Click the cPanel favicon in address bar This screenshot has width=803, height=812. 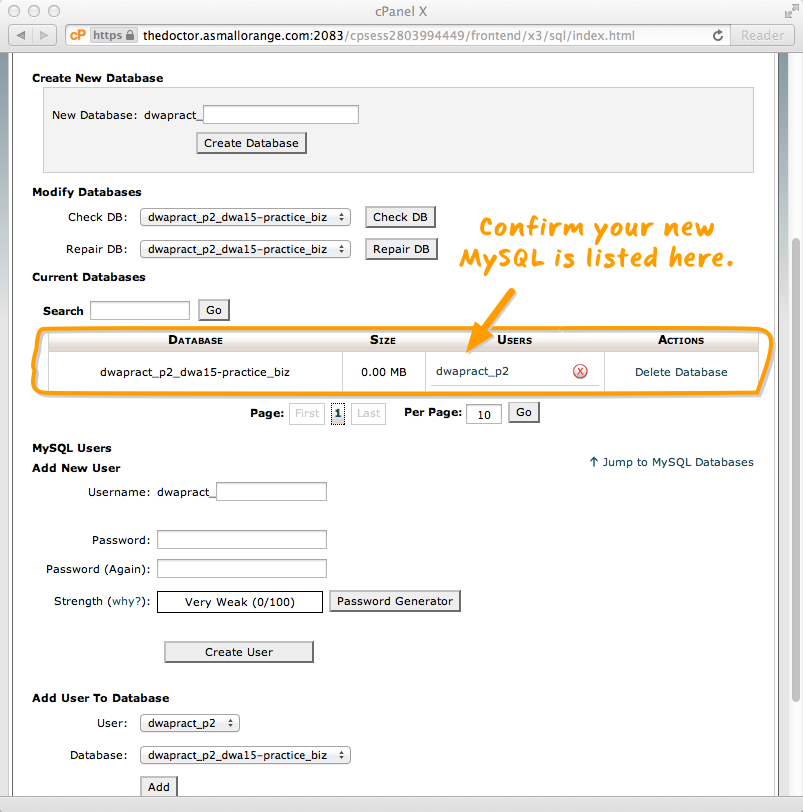(x=77, y=35)
